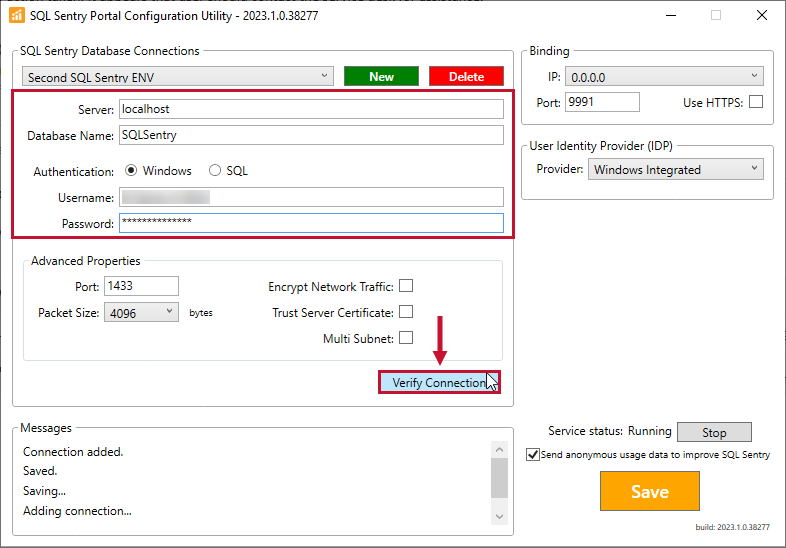Select Windows authentication radio button

click(131, 170)
